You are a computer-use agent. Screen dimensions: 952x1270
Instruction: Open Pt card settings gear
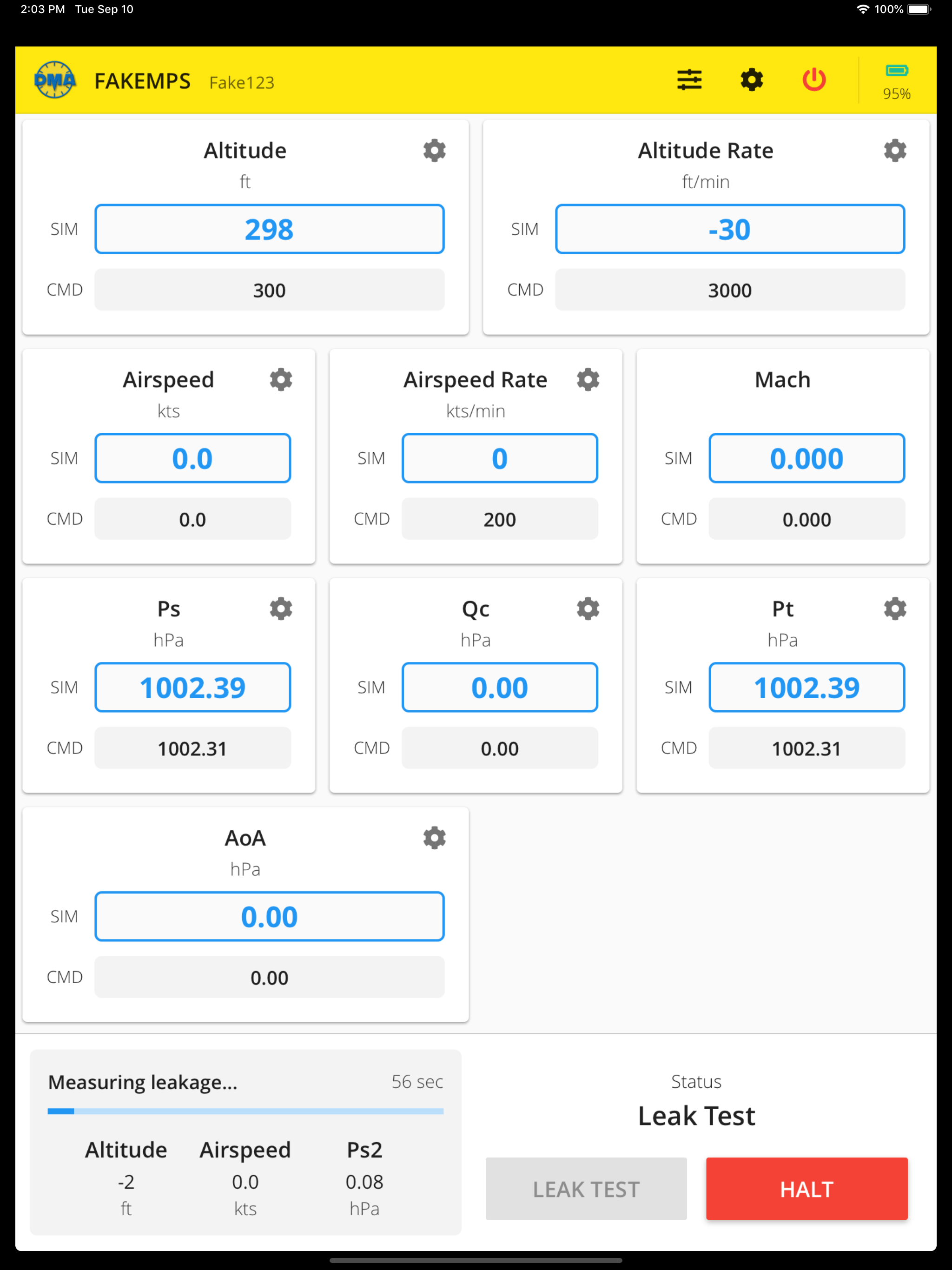point(894,609)
